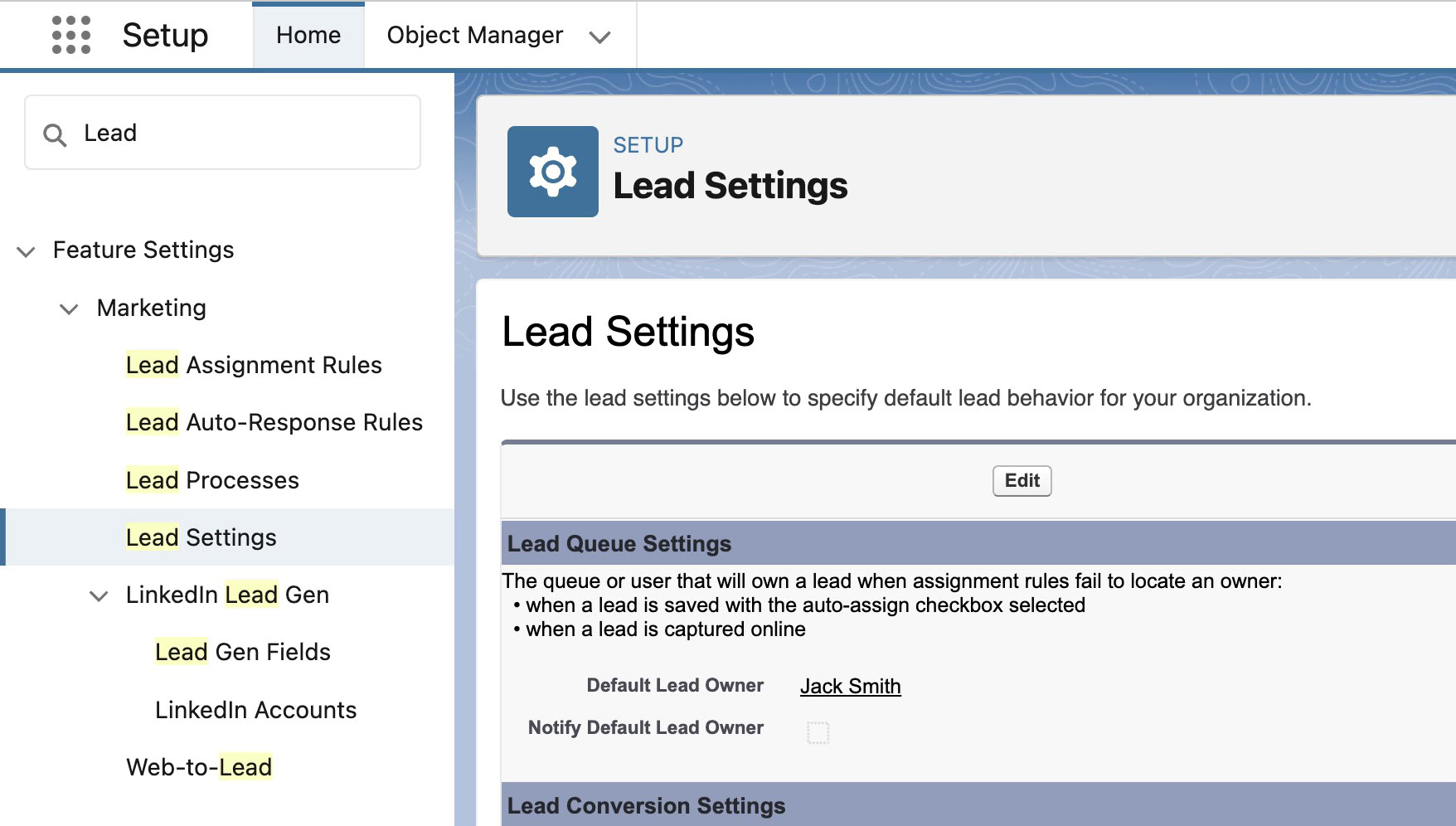Screen dimensions: 1456x826
Task: Open Lead Assignment Rules
Action: (254, 365)
